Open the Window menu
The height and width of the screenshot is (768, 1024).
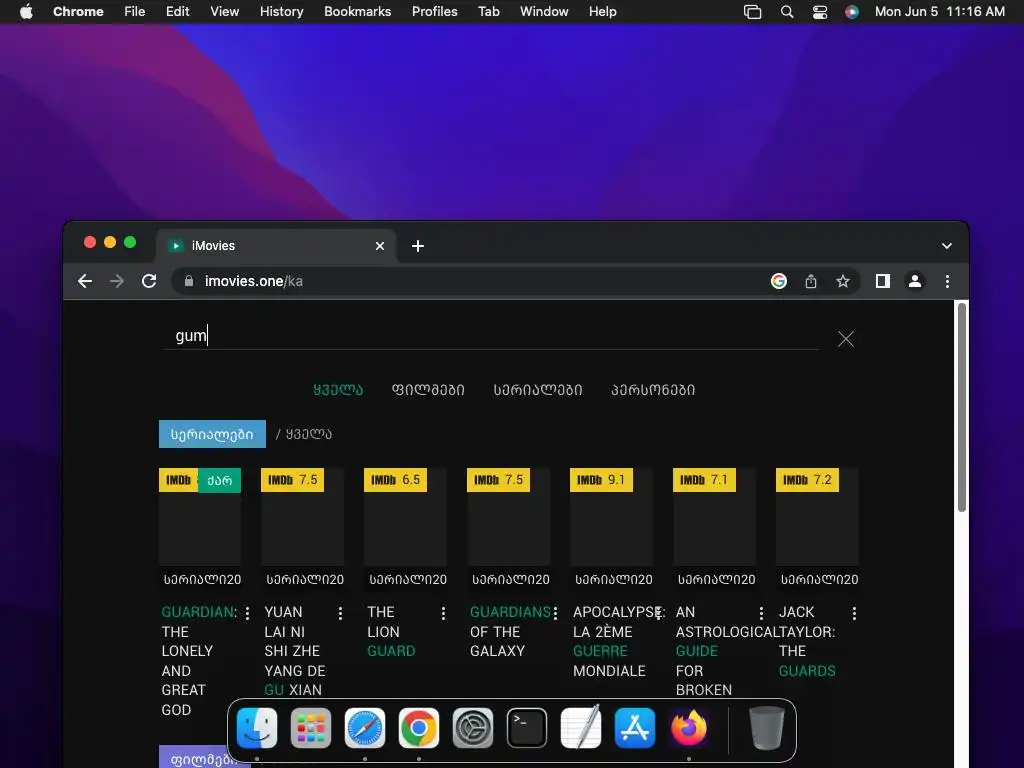tap(544, 12)
